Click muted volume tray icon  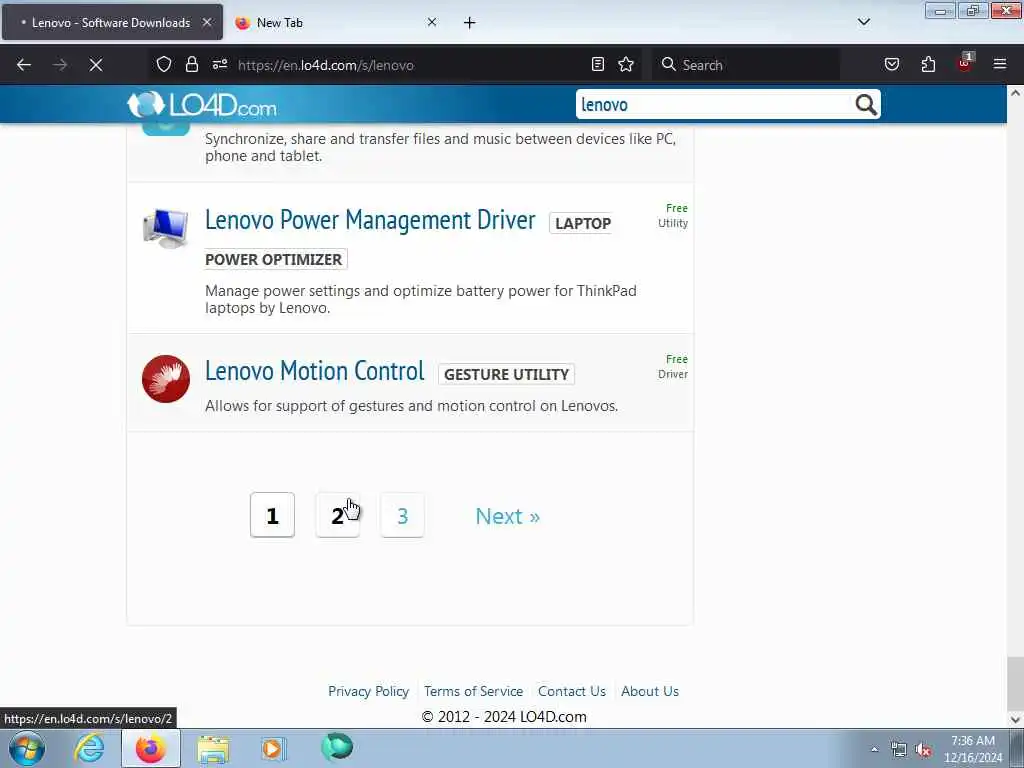tap(923, 750)
